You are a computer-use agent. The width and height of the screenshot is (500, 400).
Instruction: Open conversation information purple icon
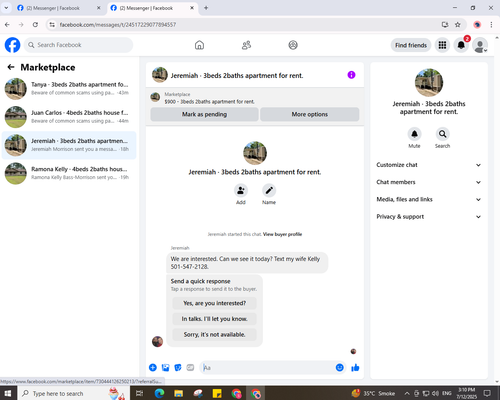pyautogui.click(x=351, y=75)
